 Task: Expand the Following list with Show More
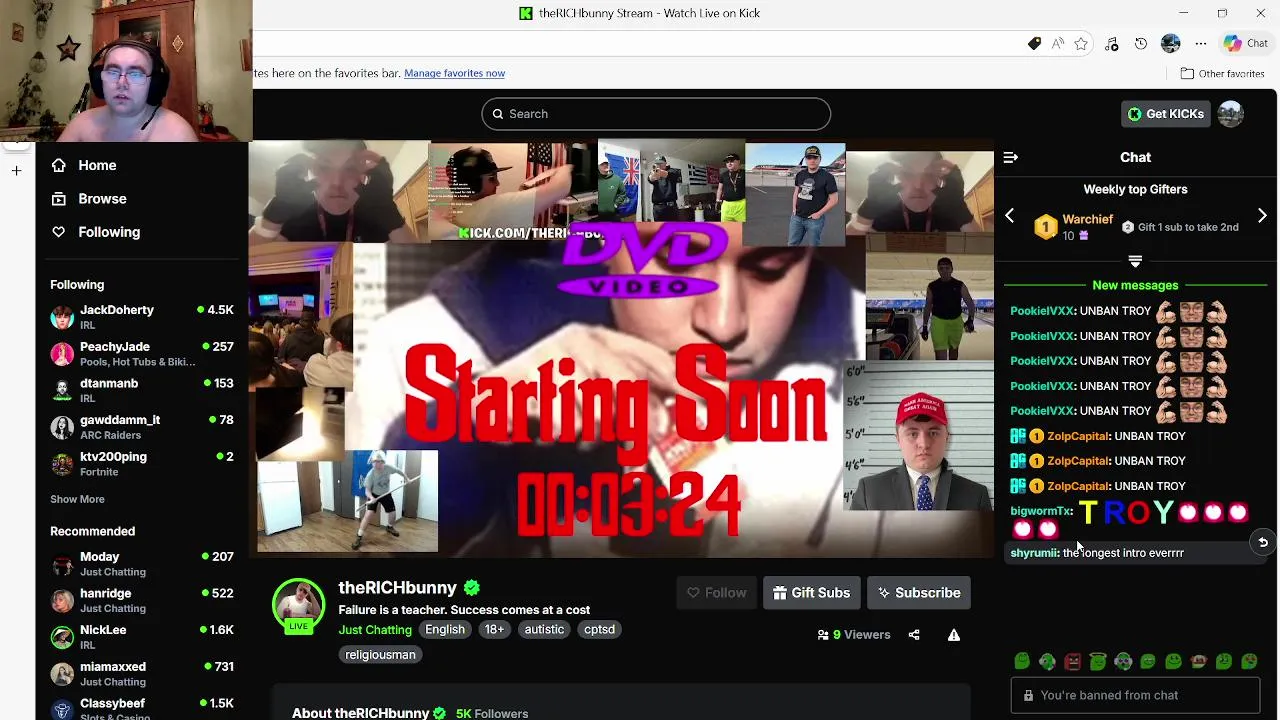point(77,499)
